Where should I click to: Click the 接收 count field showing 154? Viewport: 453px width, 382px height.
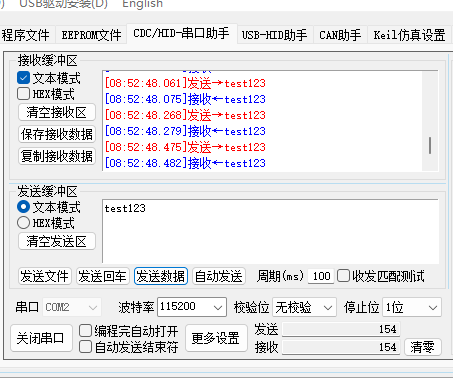click(341, 347)
